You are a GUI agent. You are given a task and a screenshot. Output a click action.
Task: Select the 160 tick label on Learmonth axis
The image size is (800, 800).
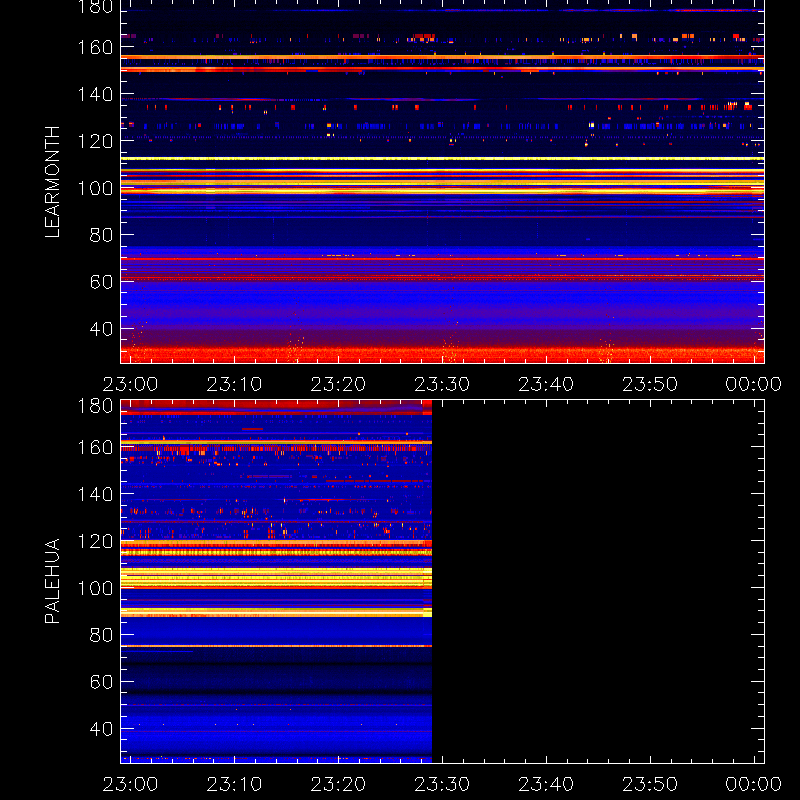pyautogui.click(x=95, y=47)
